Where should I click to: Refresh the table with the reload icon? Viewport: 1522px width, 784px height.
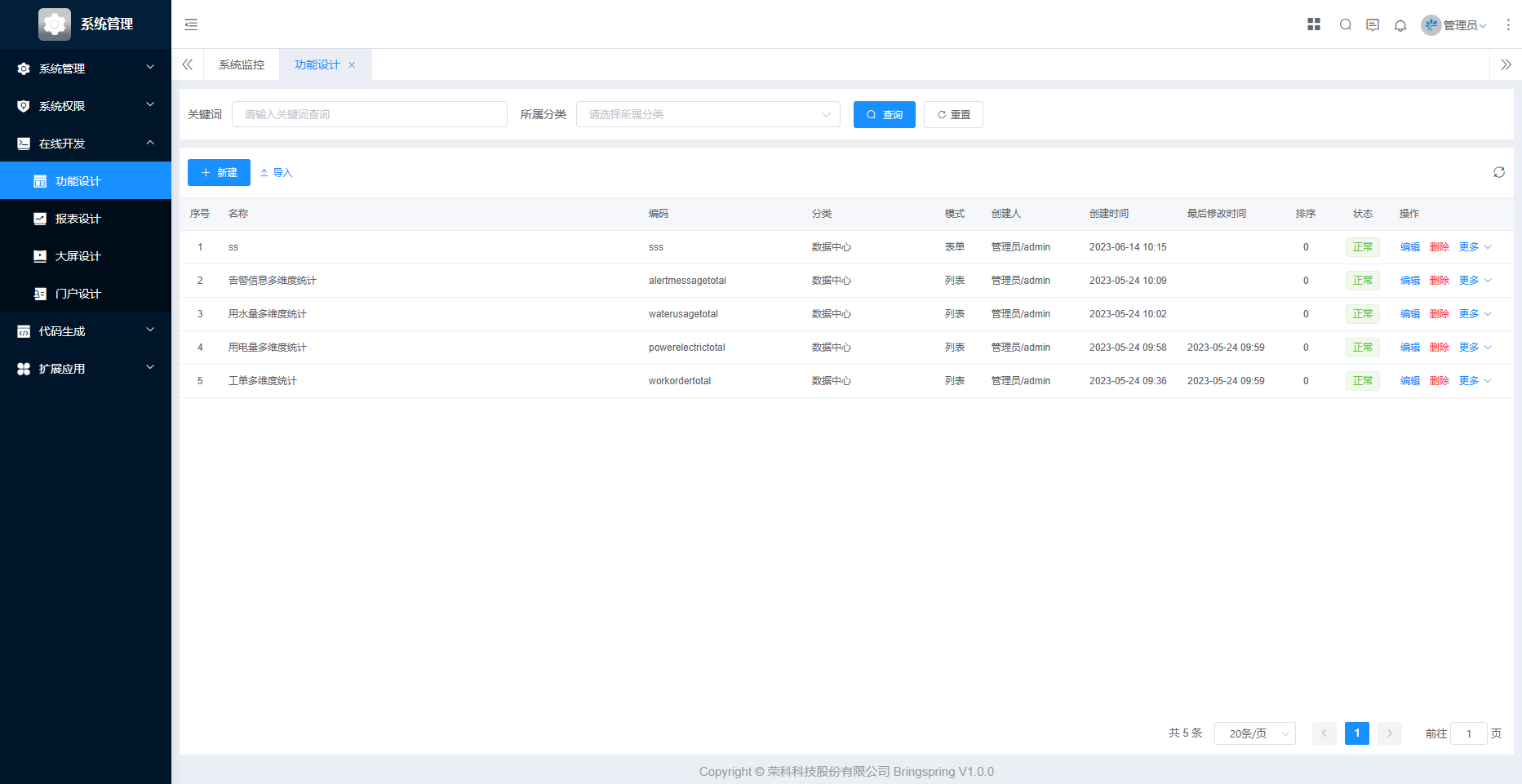coord(1499,172)
